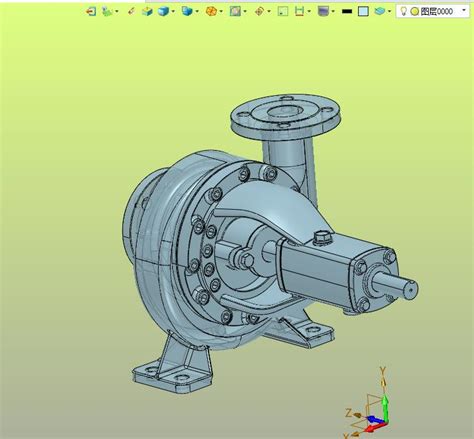Select the small pencil brush icon

coord(131,11)
